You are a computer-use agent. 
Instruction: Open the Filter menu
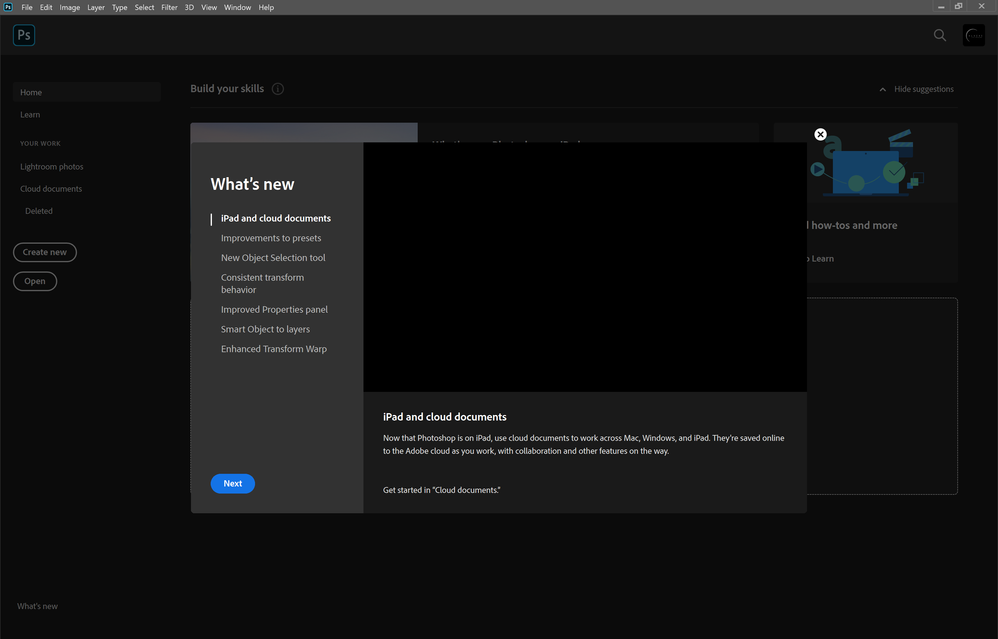169,8
